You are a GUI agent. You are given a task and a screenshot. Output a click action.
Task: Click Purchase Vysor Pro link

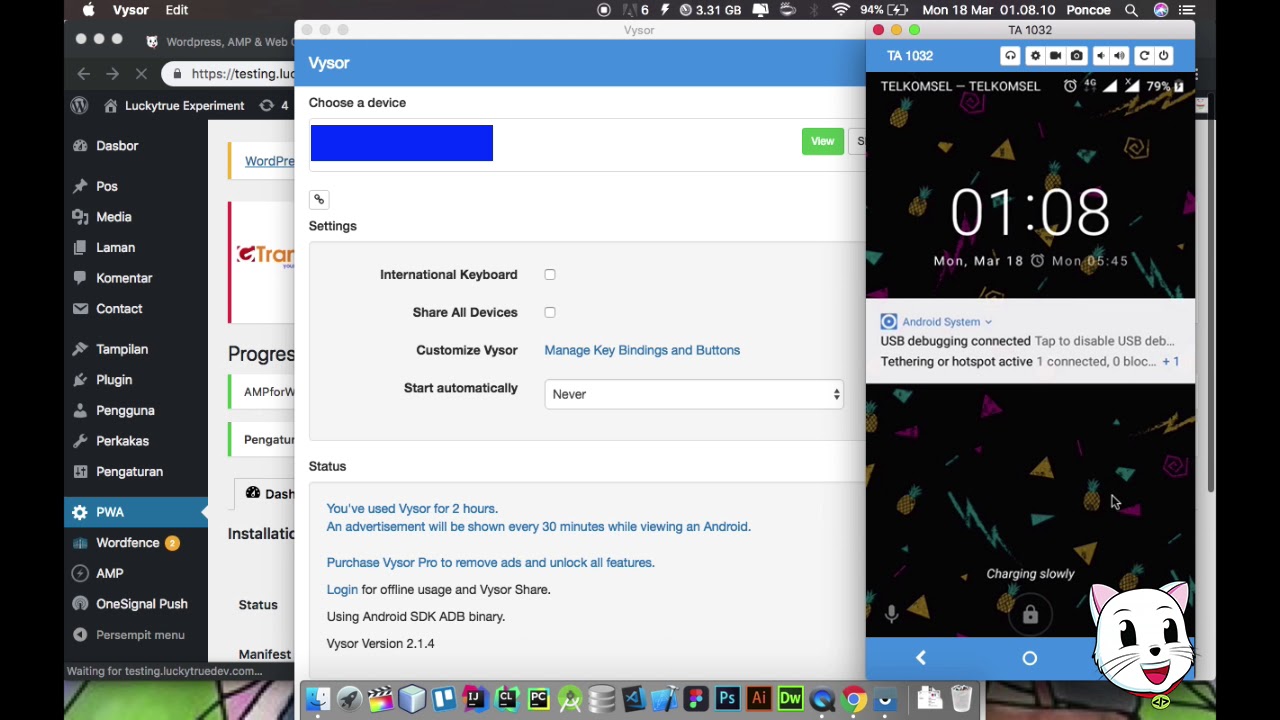tap(490, 562)
